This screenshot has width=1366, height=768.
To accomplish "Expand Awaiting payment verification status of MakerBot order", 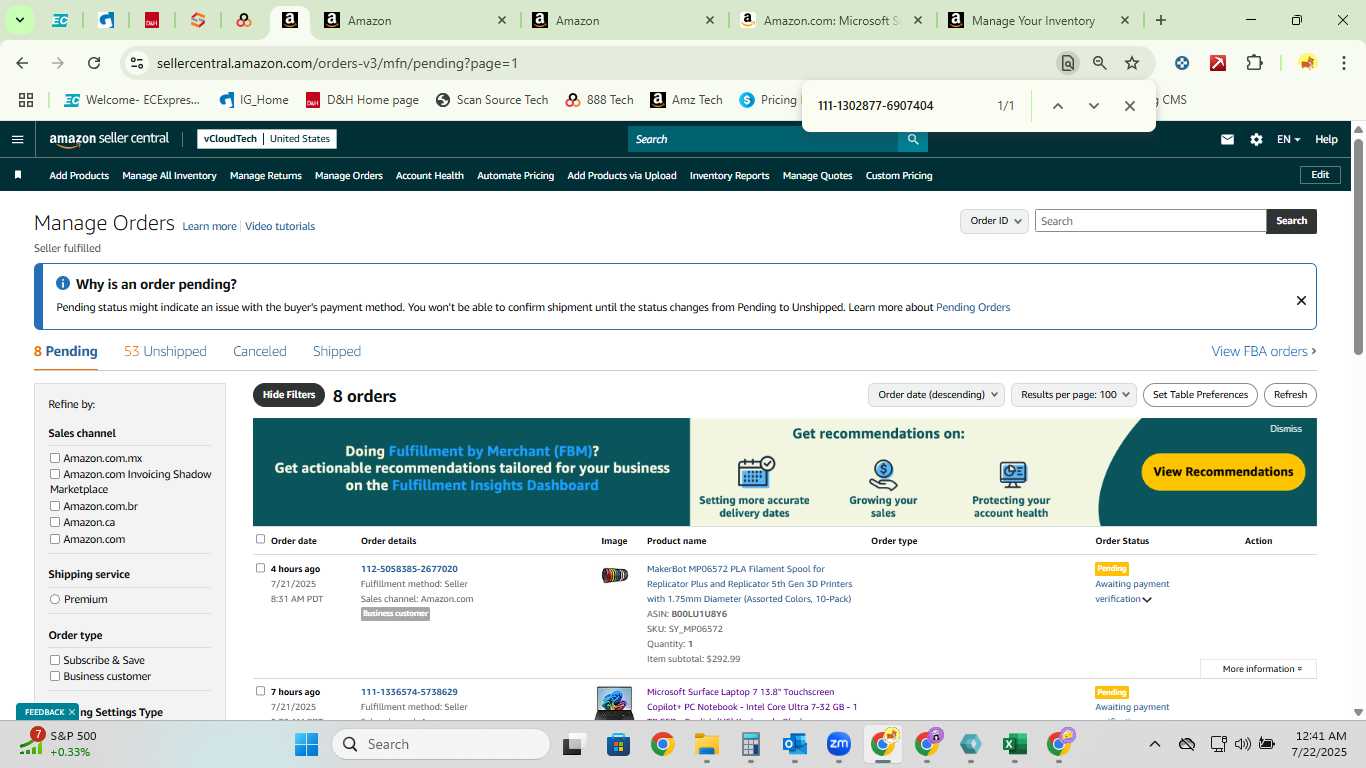I will (1147, 600).
